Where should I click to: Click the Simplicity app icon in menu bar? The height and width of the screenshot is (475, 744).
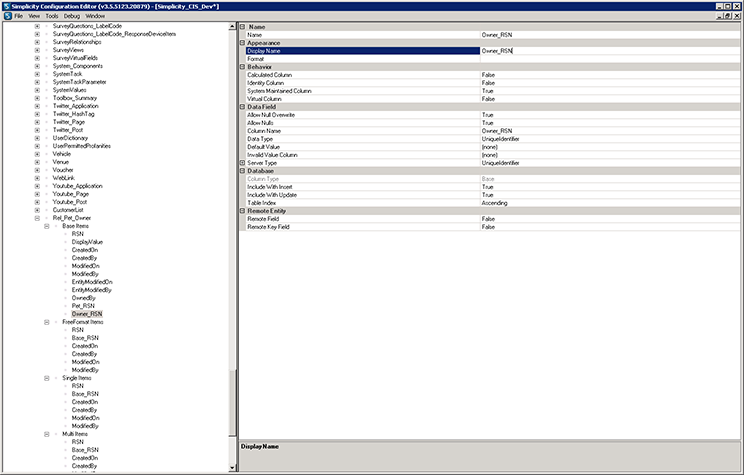coord(7,16)
